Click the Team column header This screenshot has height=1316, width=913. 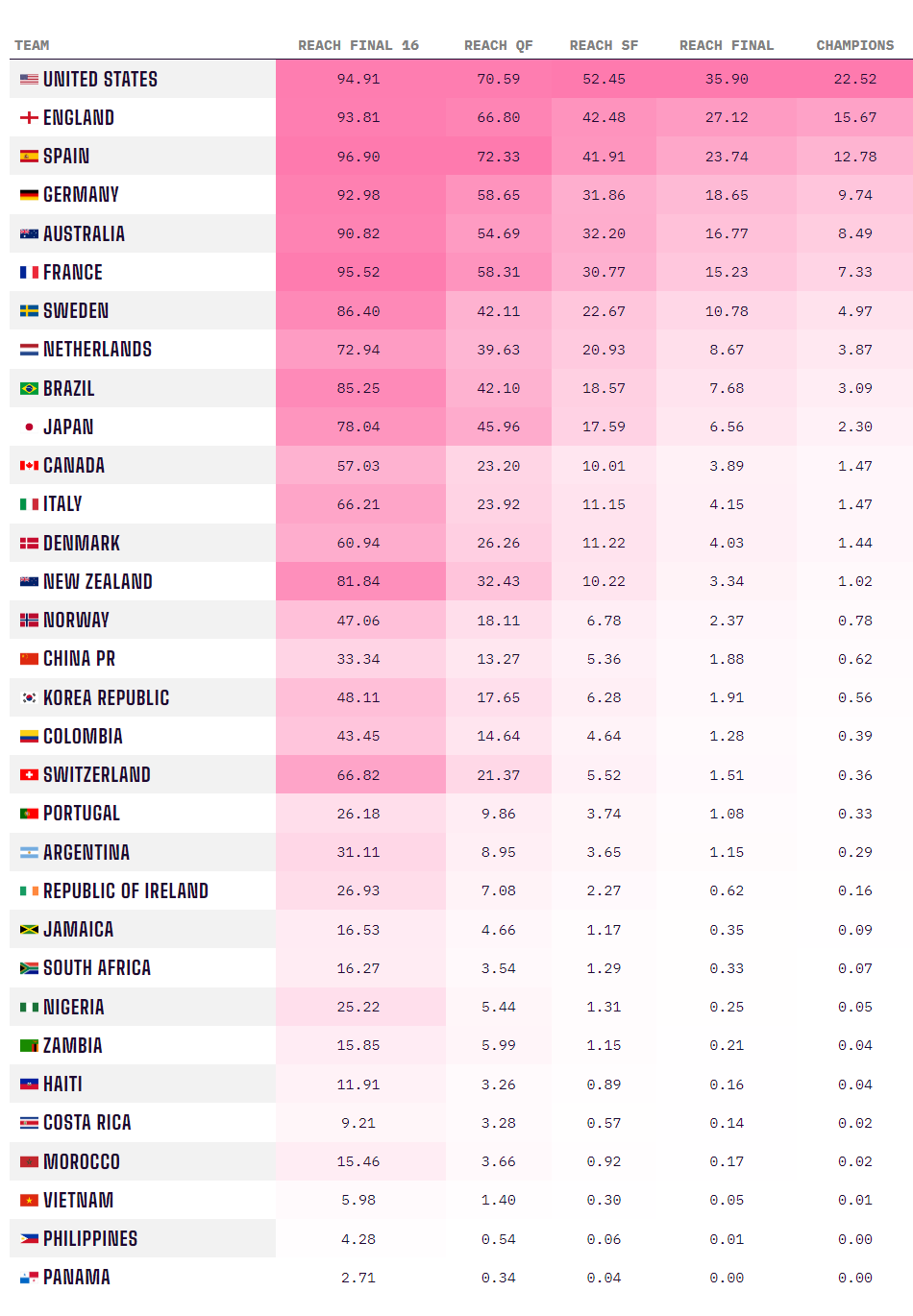(32, 45)
